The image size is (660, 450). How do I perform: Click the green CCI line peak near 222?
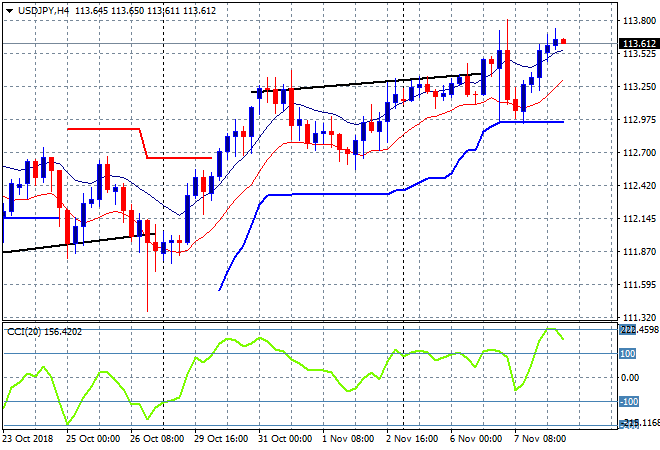click(551, 329)
